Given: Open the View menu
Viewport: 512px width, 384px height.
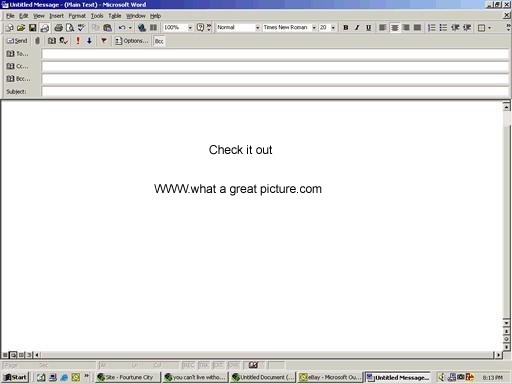Looking at the screenshot, I should coord(39,16).
